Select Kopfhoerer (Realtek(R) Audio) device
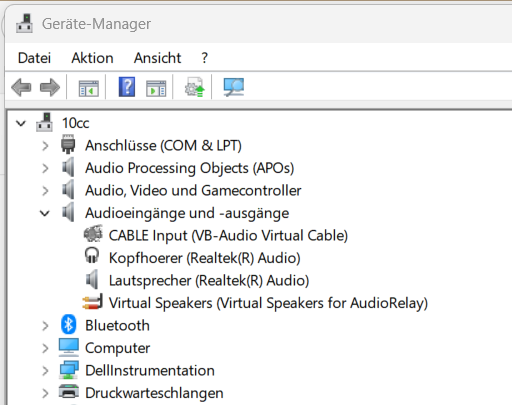512x405 pixels. (205, 258)
